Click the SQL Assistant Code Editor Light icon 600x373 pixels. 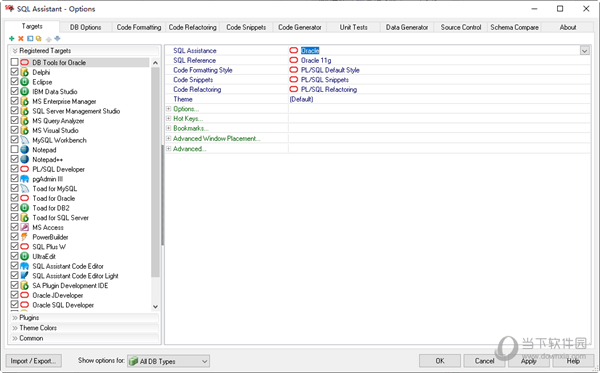(x=24, y=275)
